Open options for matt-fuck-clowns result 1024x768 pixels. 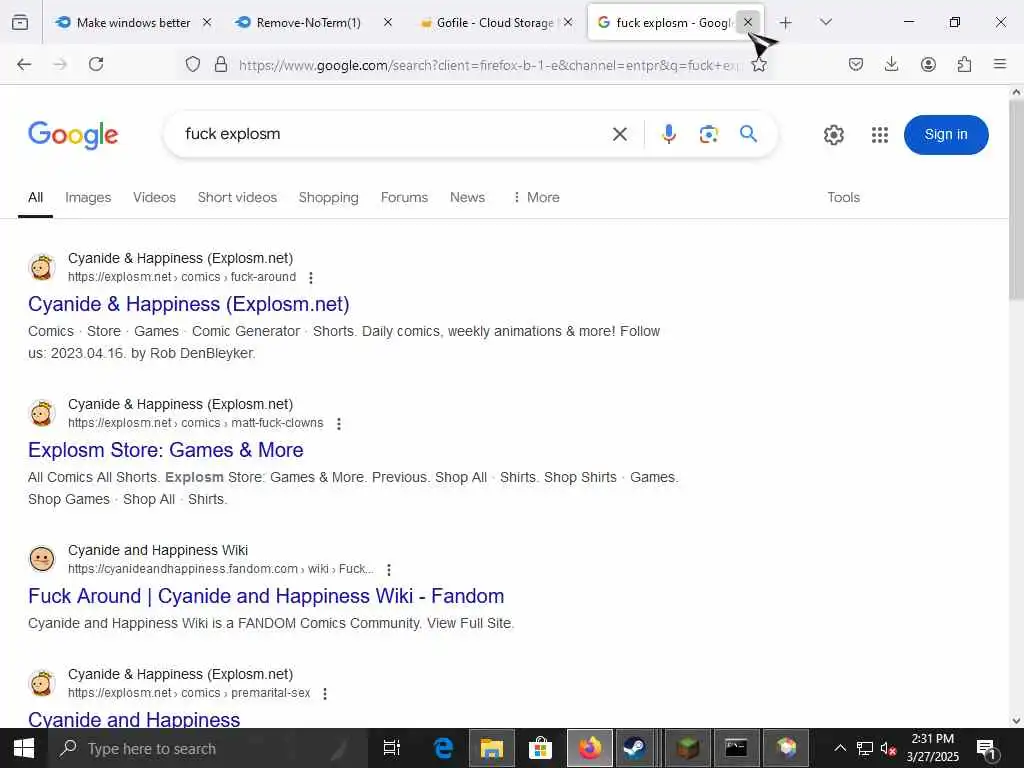pos(339,424)
